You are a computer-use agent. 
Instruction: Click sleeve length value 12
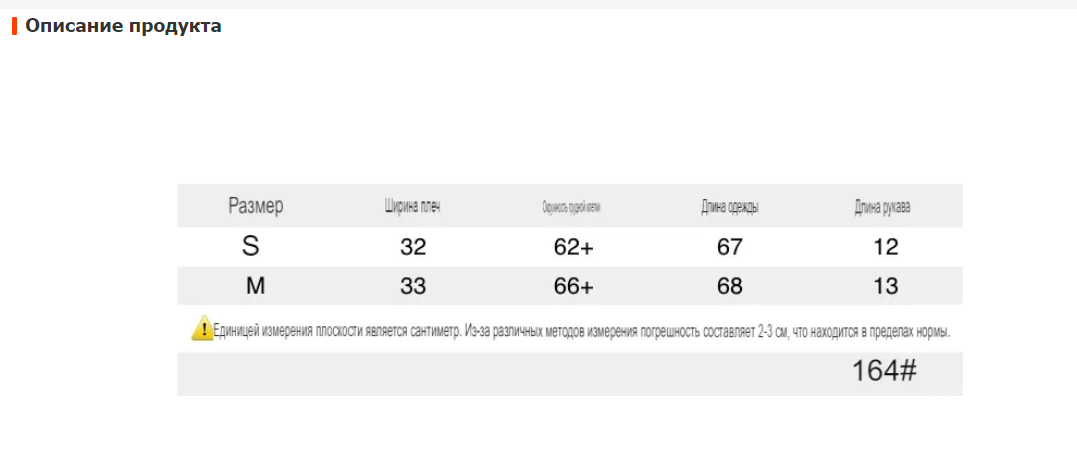[x=885, y=247]
